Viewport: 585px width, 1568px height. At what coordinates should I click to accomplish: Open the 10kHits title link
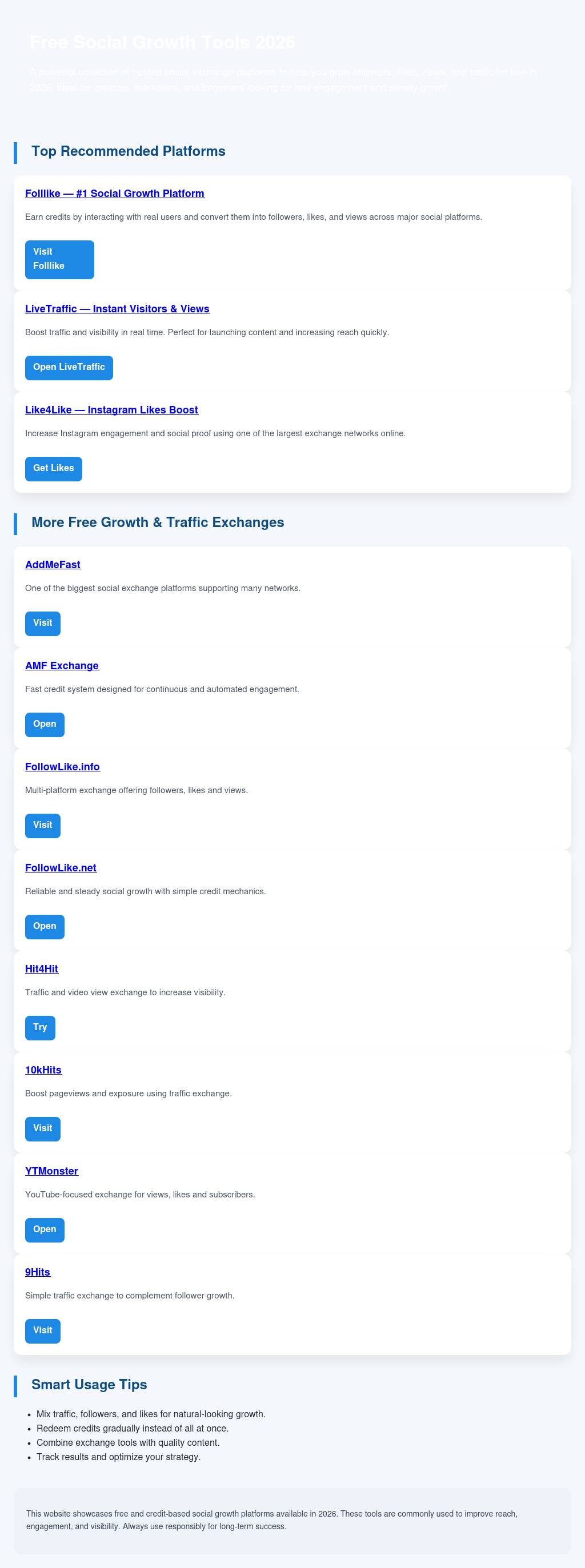[x=43, y=1070]
